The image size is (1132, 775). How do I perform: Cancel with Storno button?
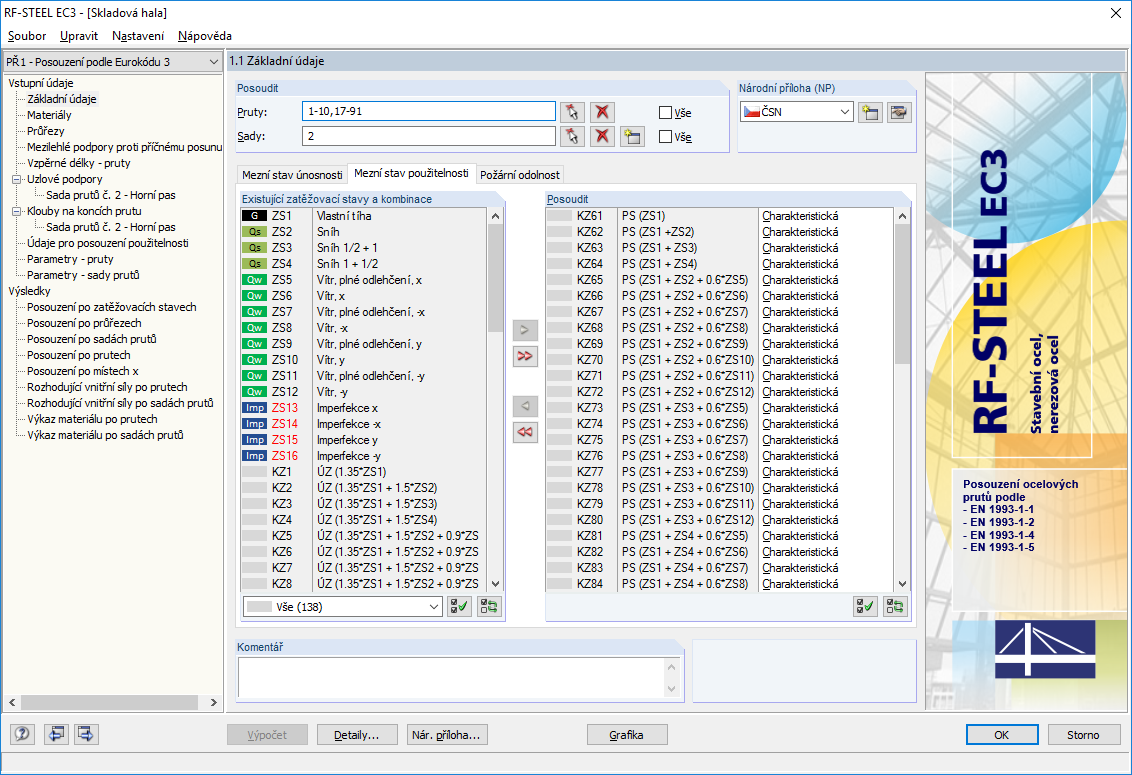pos(1083,735)
